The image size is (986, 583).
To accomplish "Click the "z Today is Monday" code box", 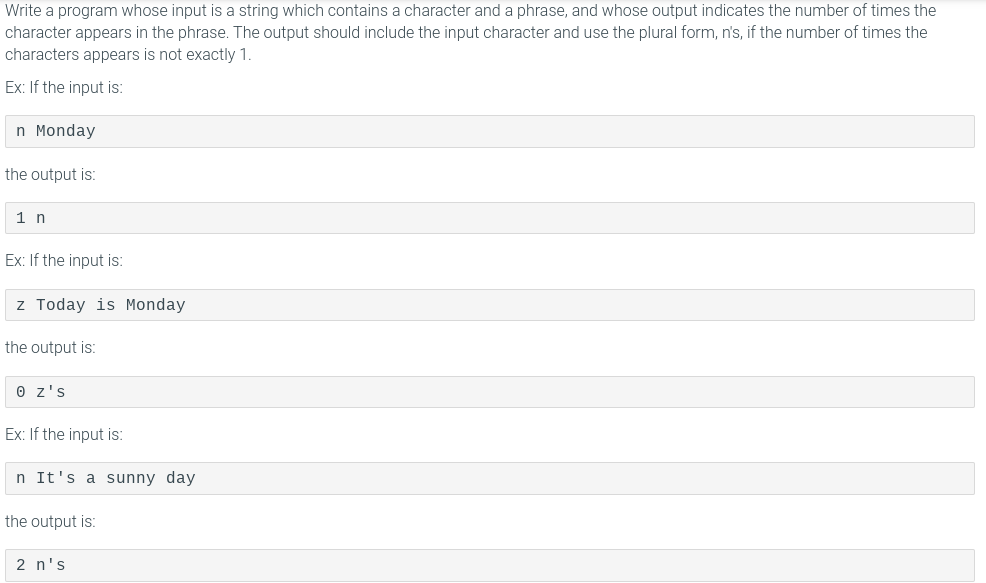I will click(x=490, y=305).
